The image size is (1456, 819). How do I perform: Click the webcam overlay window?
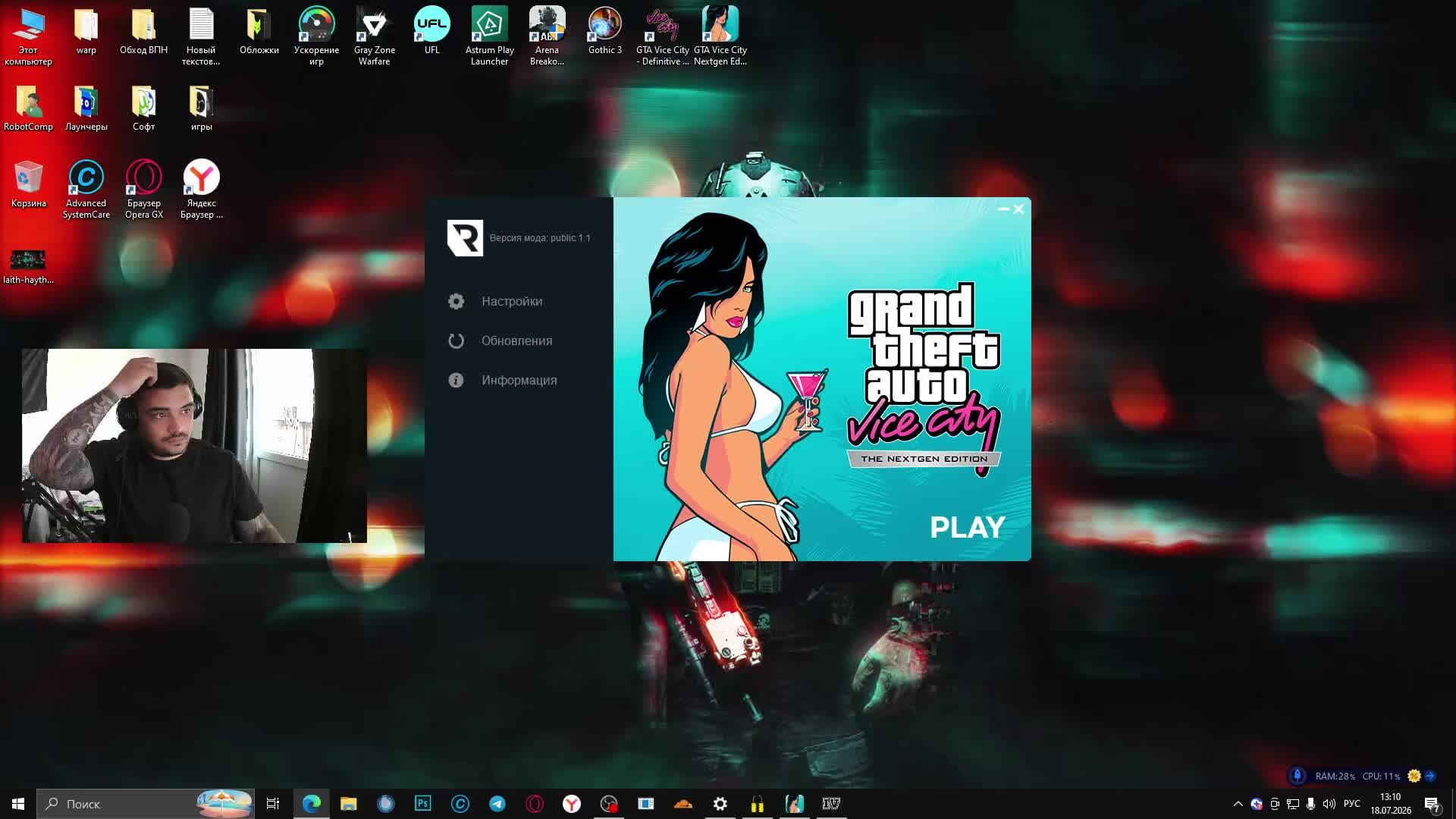click(194, 446)
